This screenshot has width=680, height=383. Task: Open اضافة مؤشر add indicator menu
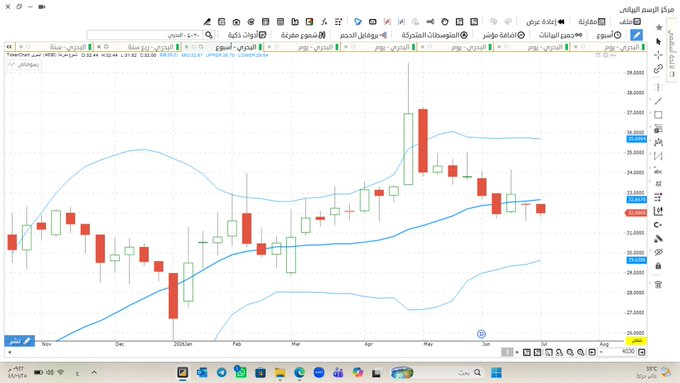pyautogui.click(x=504, y=35)
